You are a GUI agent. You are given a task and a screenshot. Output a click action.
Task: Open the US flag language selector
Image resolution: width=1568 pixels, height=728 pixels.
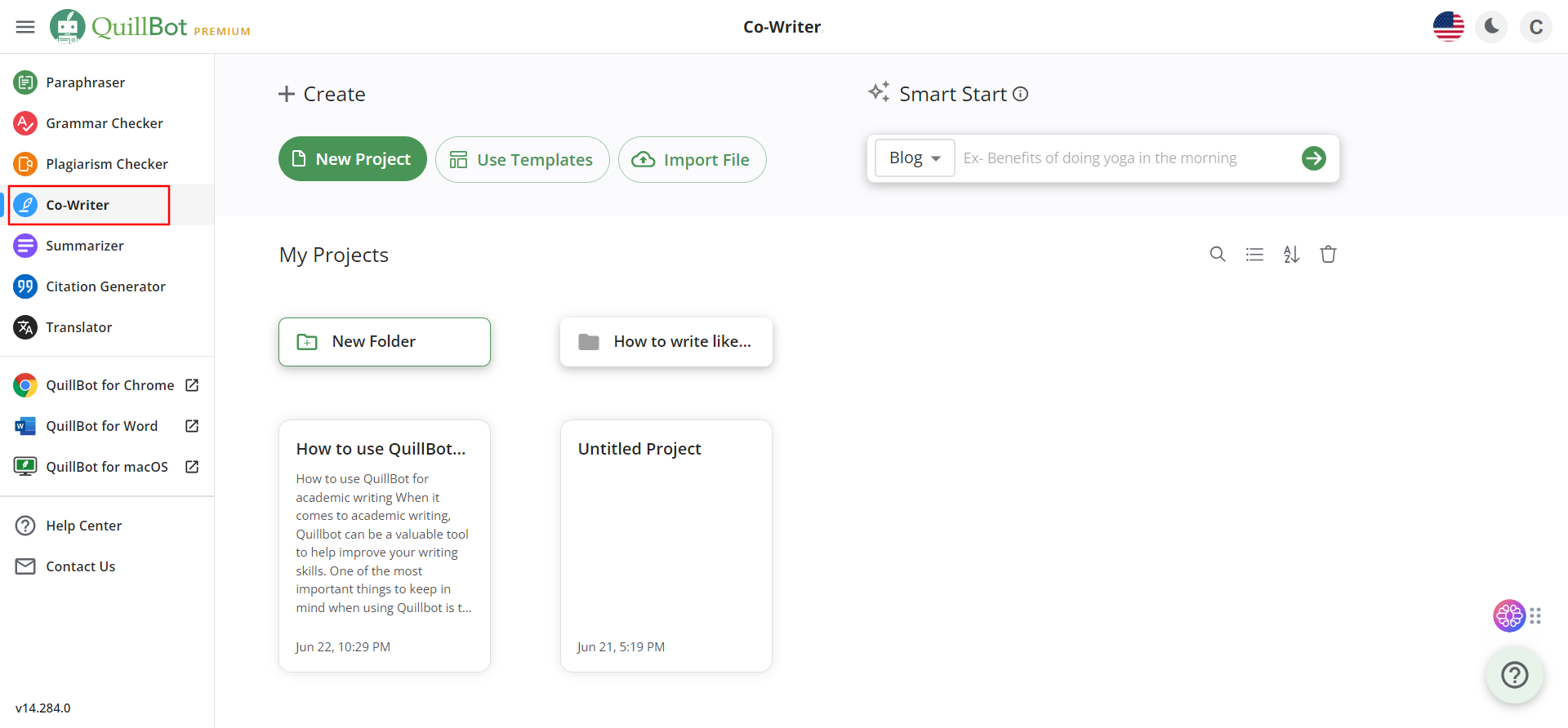click(1449, 27)
